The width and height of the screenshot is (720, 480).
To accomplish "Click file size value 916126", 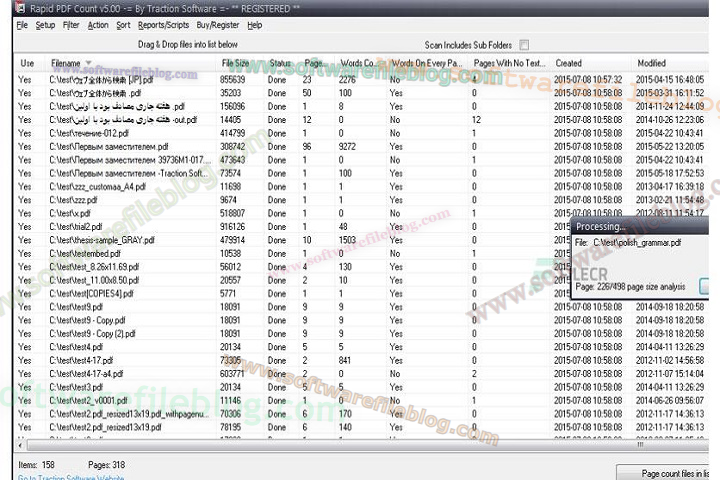I will [x=232, y=227].
